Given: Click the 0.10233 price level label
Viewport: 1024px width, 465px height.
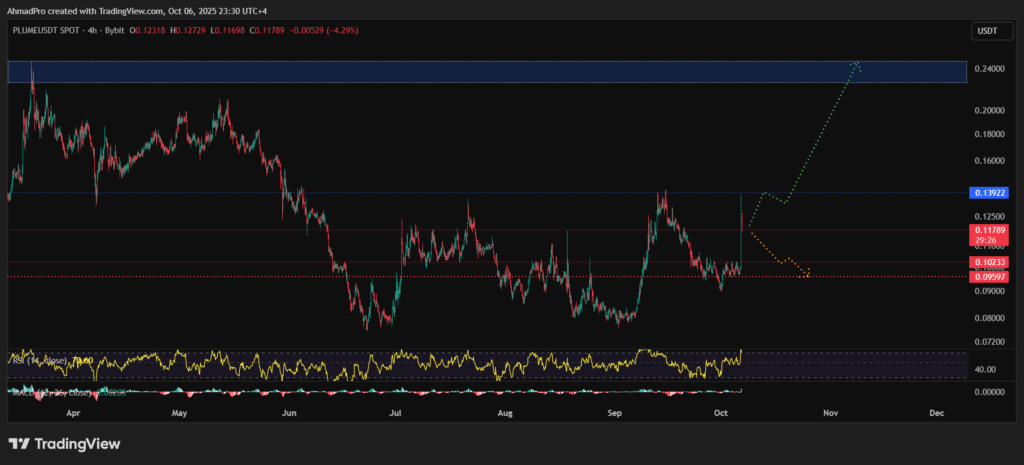Looking at the screenshot, I should pos(990,262).
